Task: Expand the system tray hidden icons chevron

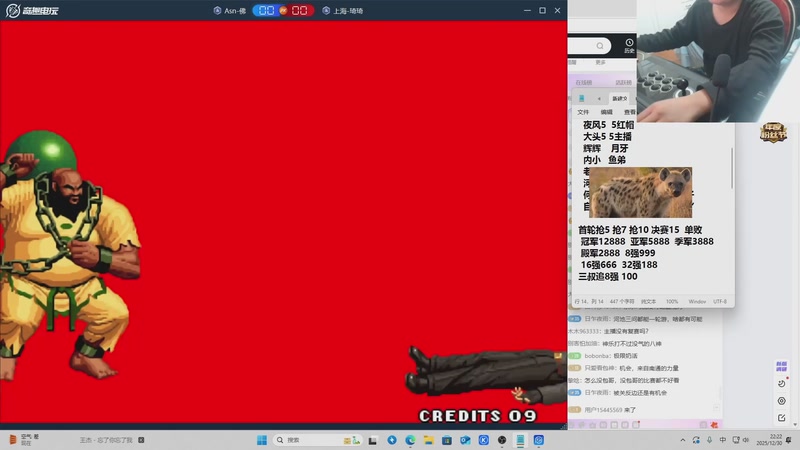Action: (x=682, y=440)
